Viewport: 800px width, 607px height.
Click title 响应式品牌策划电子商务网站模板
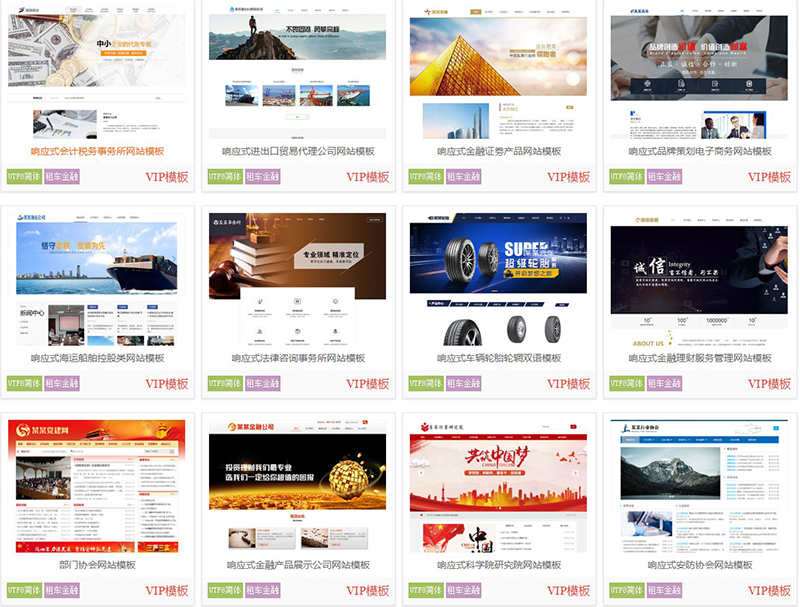tap(699, 151)
